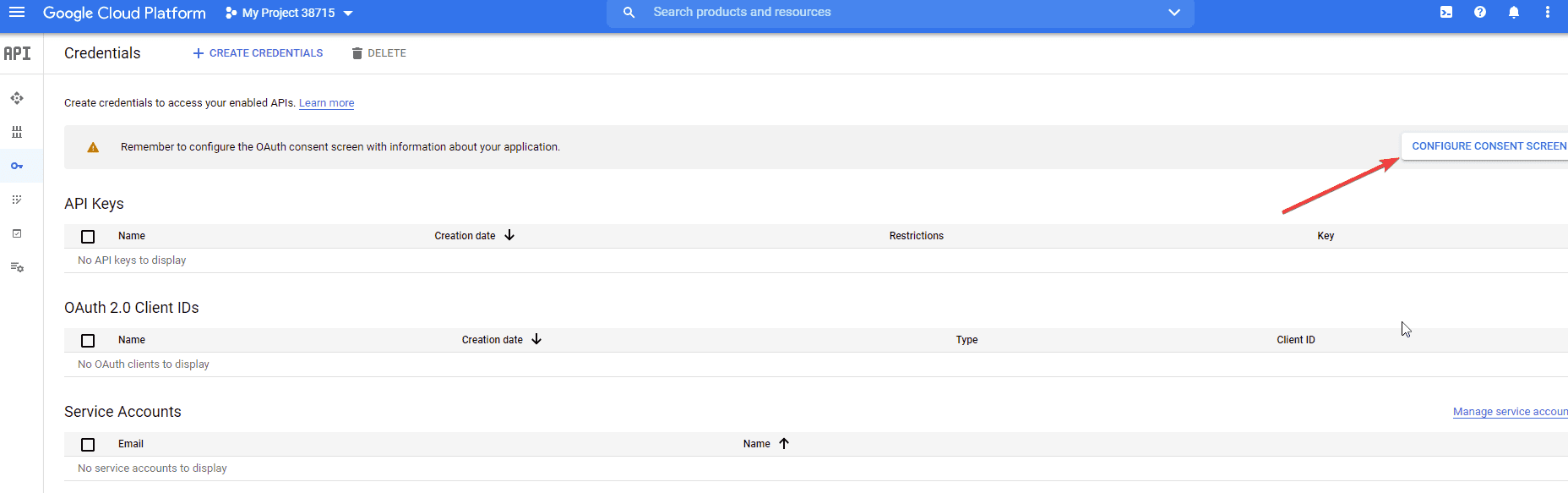Screen dimensions: 1568x493
Task: Select Credentials key icon in sidebar
Action: coord(17,166)
